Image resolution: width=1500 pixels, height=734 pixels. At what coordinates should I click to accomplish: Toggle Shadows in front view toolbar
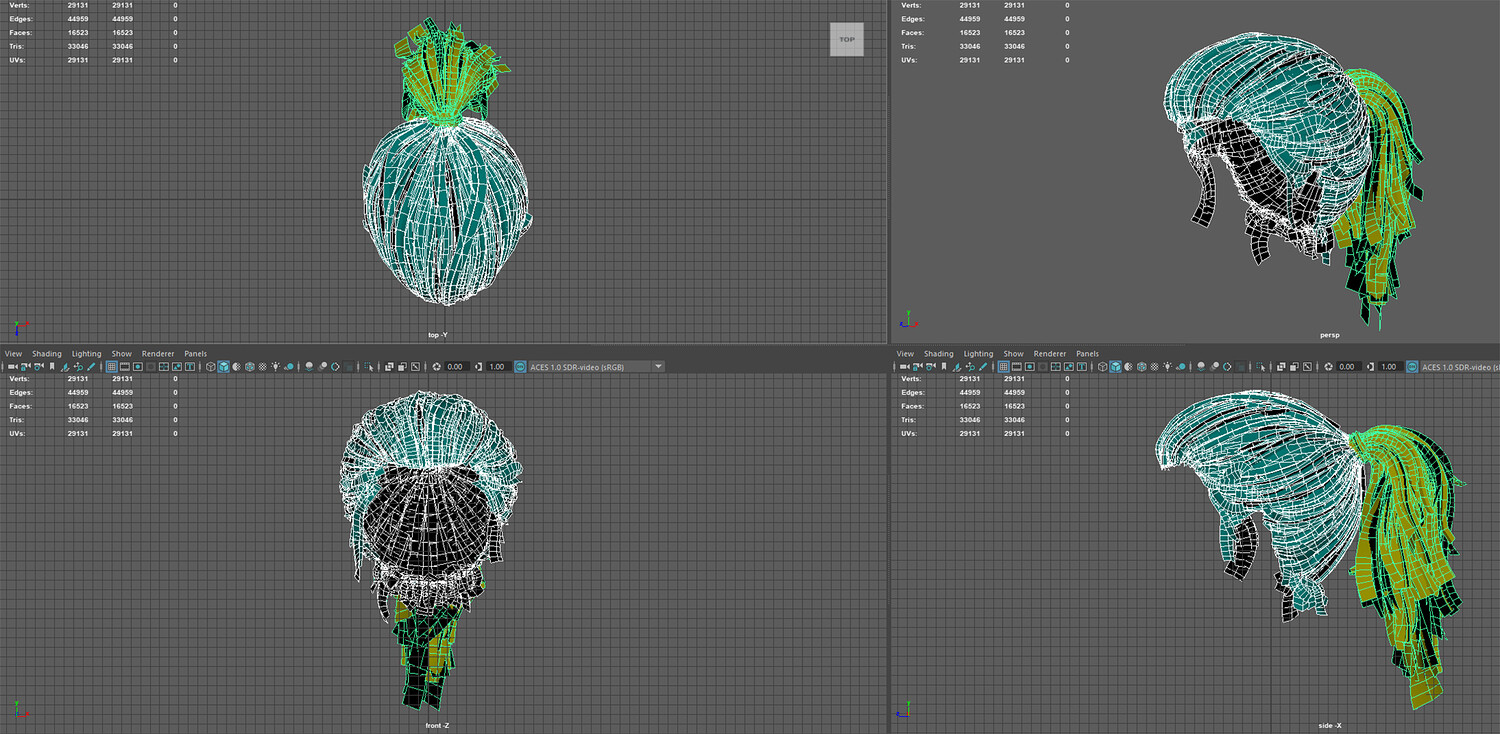point(288,367)
